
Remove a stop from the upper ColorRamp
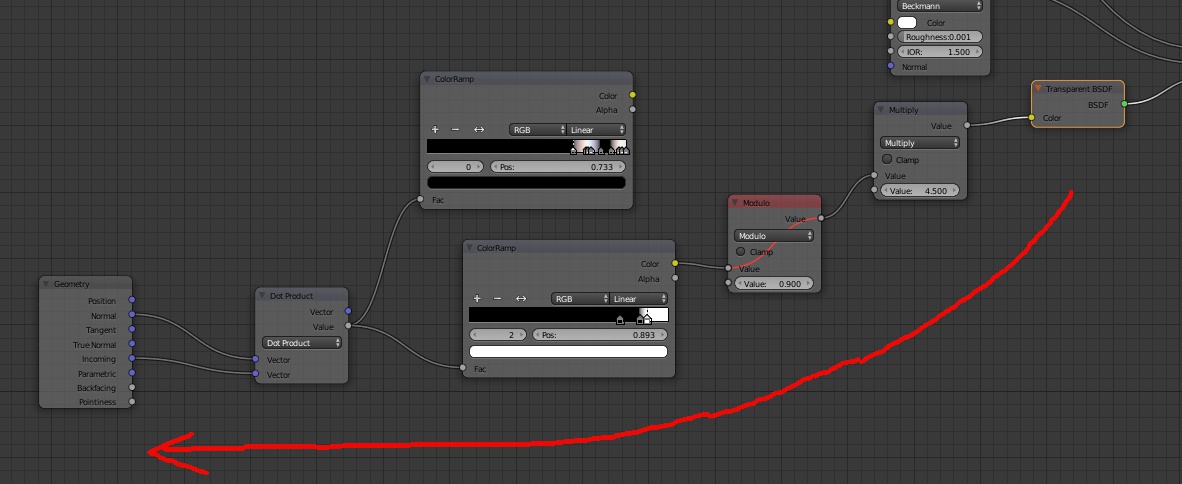coord(455,130)
